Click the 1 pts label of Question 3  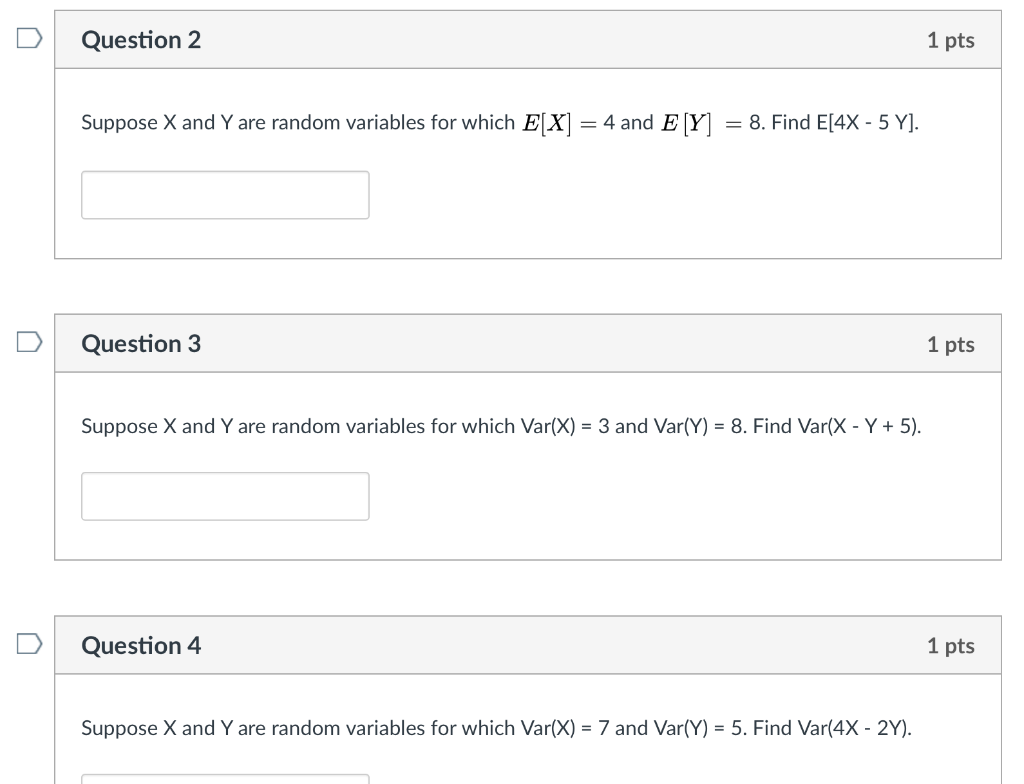951,344
